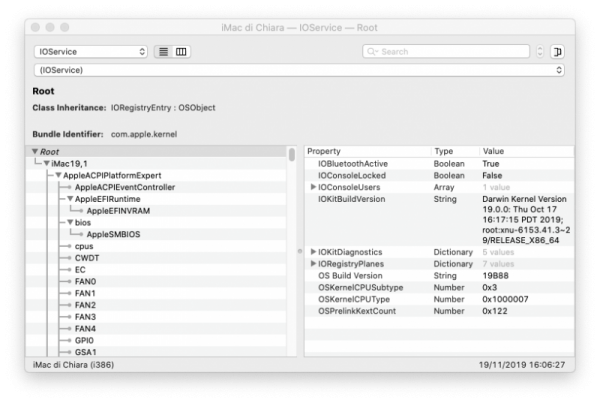Select the AppleSMBIOS entry
The width and height of the screenshot is (600, 403).
click(113, 234)
